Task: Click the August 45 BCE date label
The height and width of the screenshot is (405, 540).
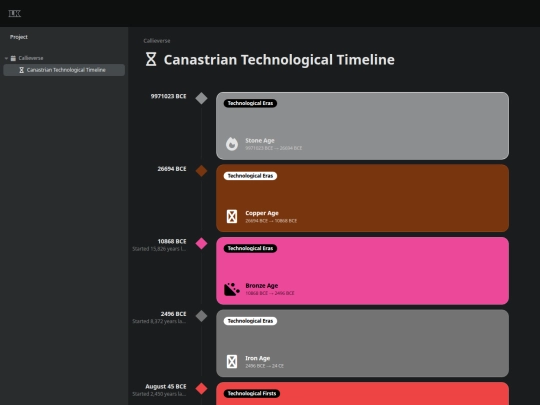Action: tap(166, 386)
